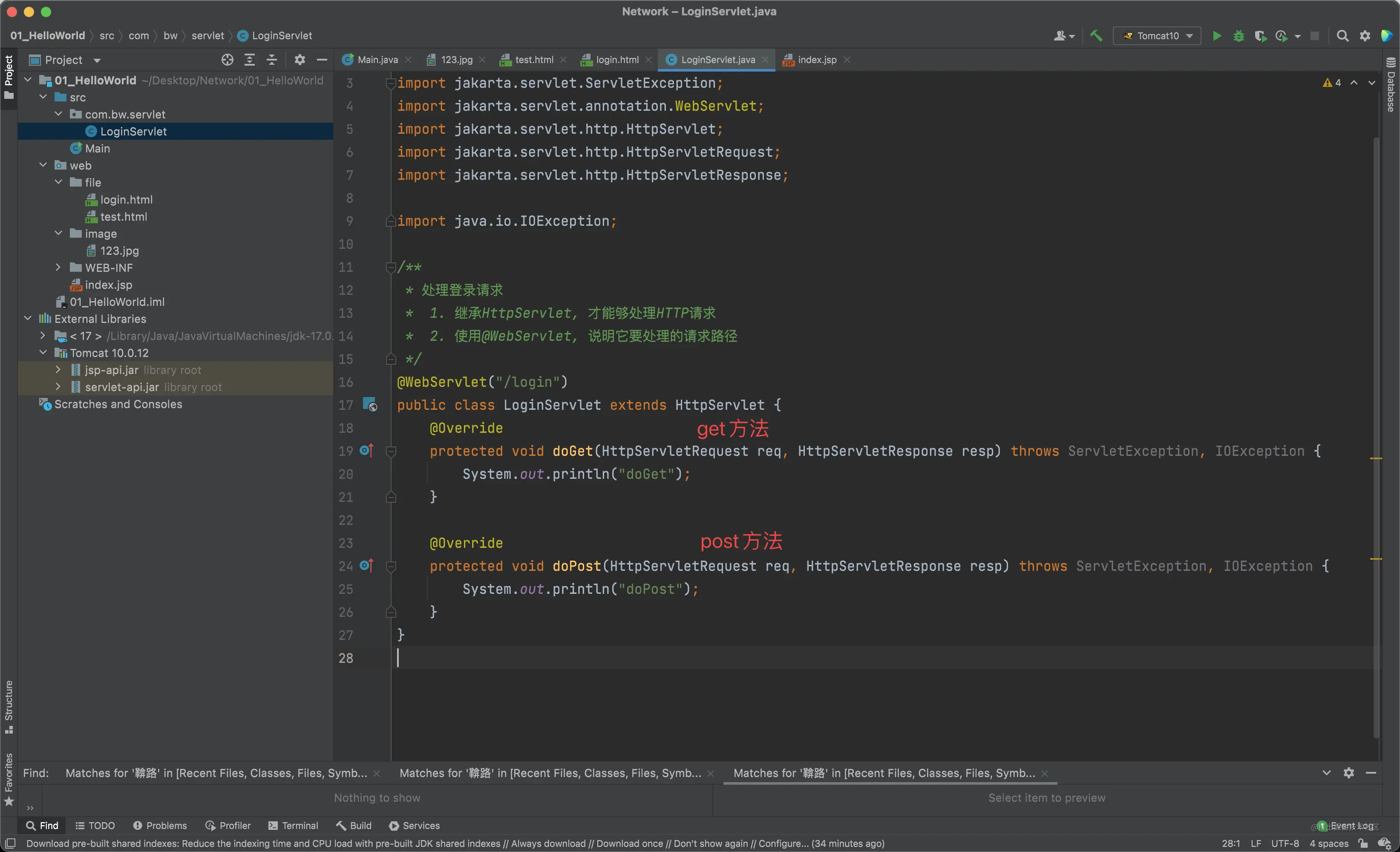Select Main class in project tree
The width and height of the screenshot is (1400, 852).
[97, 148]
